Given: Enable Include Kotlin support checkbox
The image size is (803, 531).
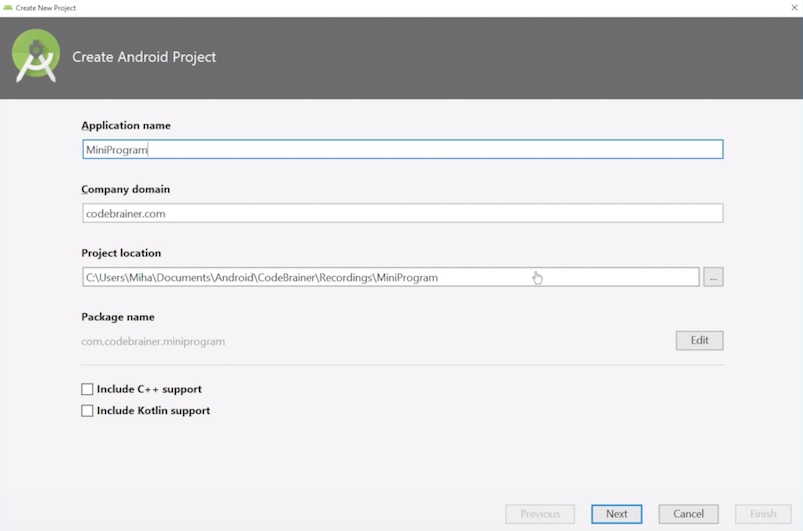Looking at the screenshot, I should 87,411.
